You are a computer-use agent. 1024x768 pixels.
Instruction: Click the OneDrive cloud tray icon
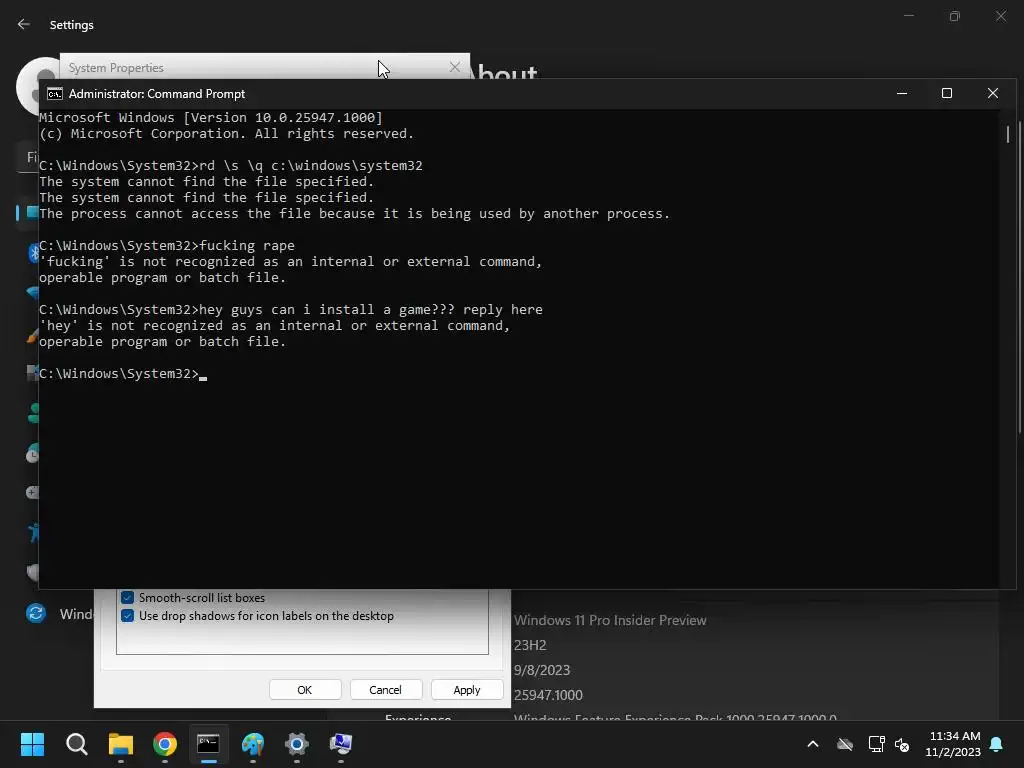[845, 744]
